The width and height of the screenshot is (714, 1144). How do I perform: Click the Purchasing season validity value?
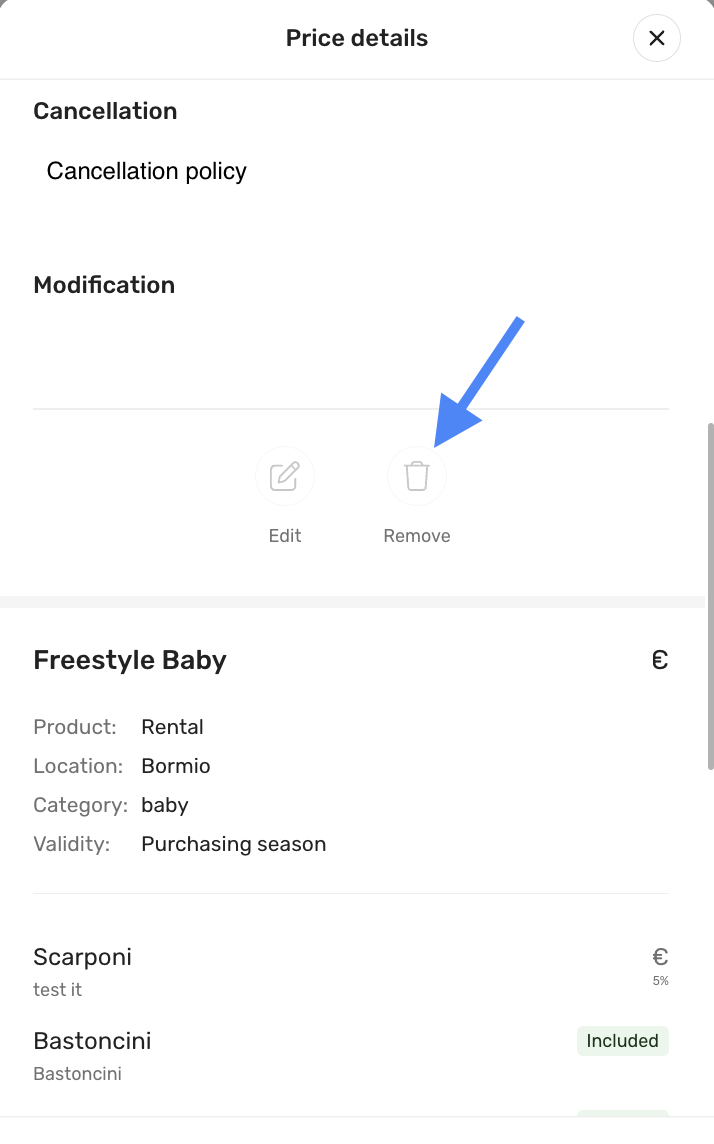234,844
